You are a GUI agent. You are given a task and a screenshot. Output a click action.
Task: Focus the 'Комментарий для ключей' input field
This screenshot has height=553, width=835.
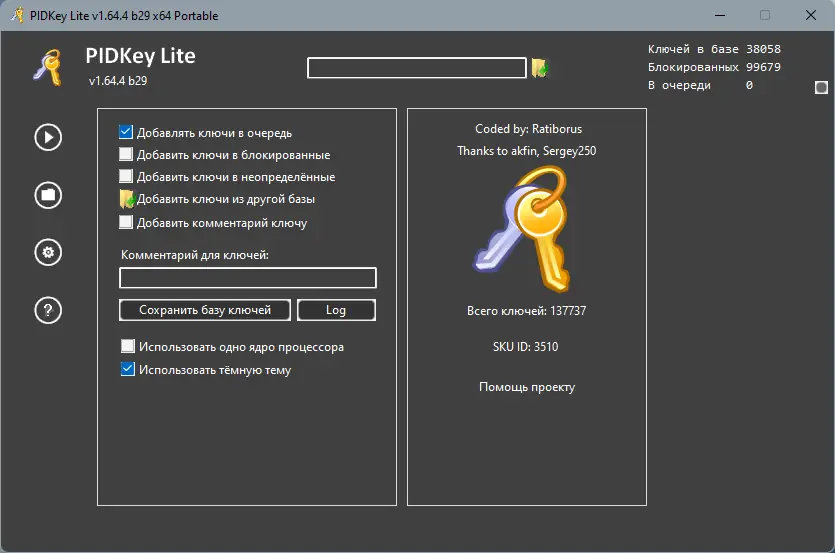pyautogui.click(x=248, y=278)
